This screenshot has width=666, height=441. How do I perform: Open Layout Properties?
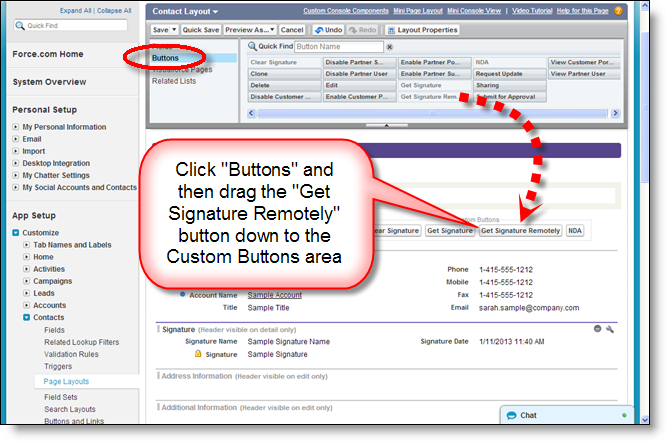426,30
